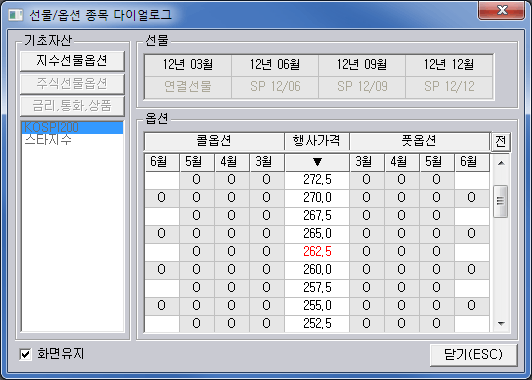Image resolution: width=532 pixels, height=380 pixels.
Task: Click the SP 12/12 spread cell
Action: click(x=449, y=87)
